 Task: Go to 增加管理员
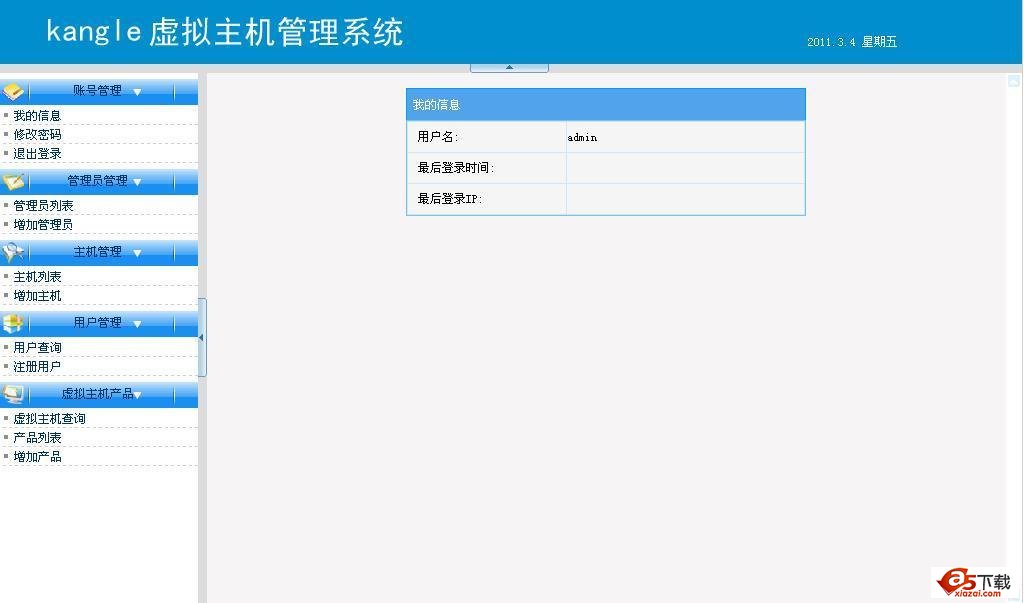[x=43, y=225]
